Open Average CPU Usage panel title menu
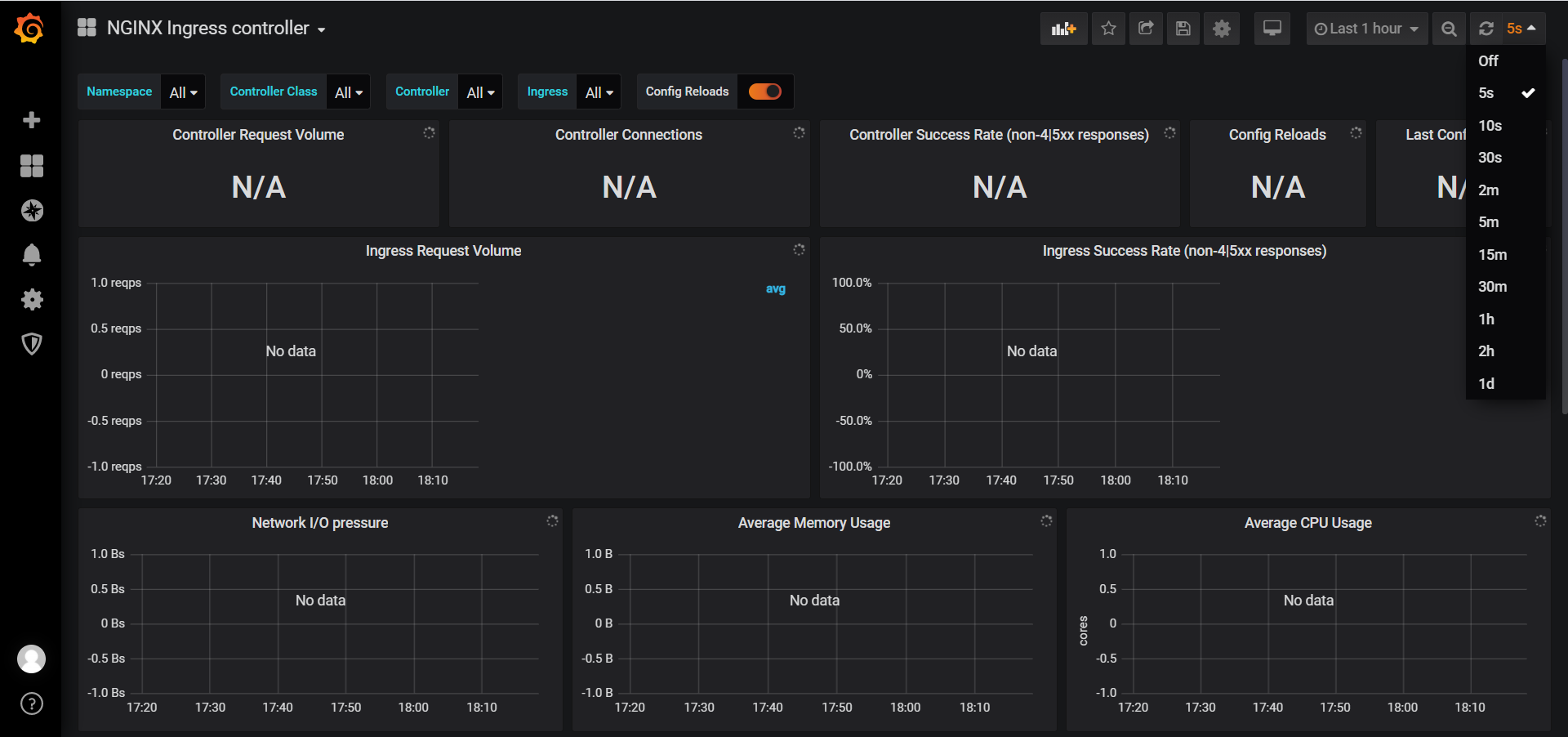Image resolution: width=1568 pixels, height=737 pixels. pos(1308,523)
